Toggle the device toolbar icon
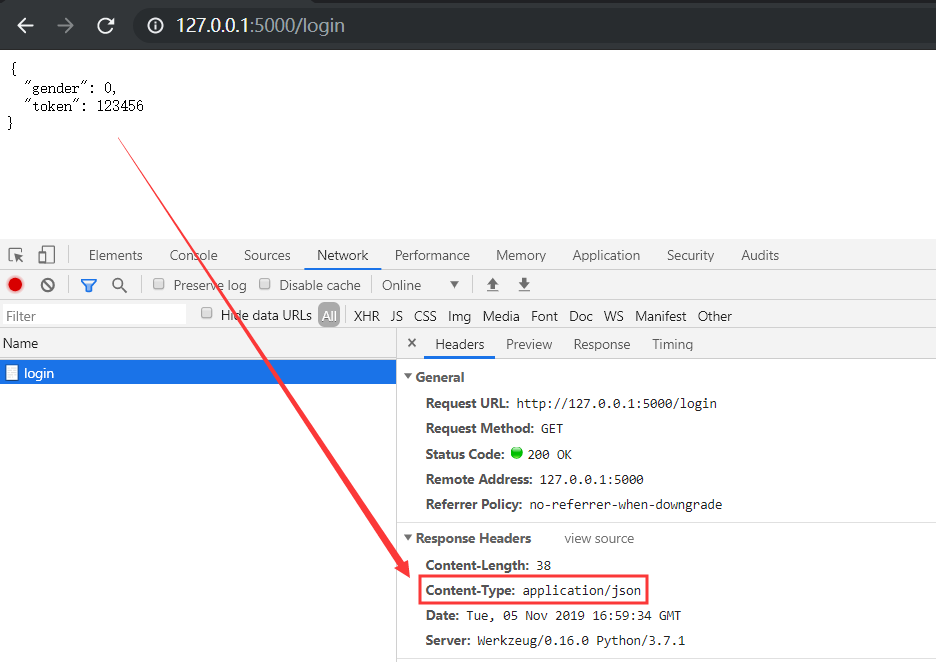This screenshot has height=662, width=936. (47, 255)
